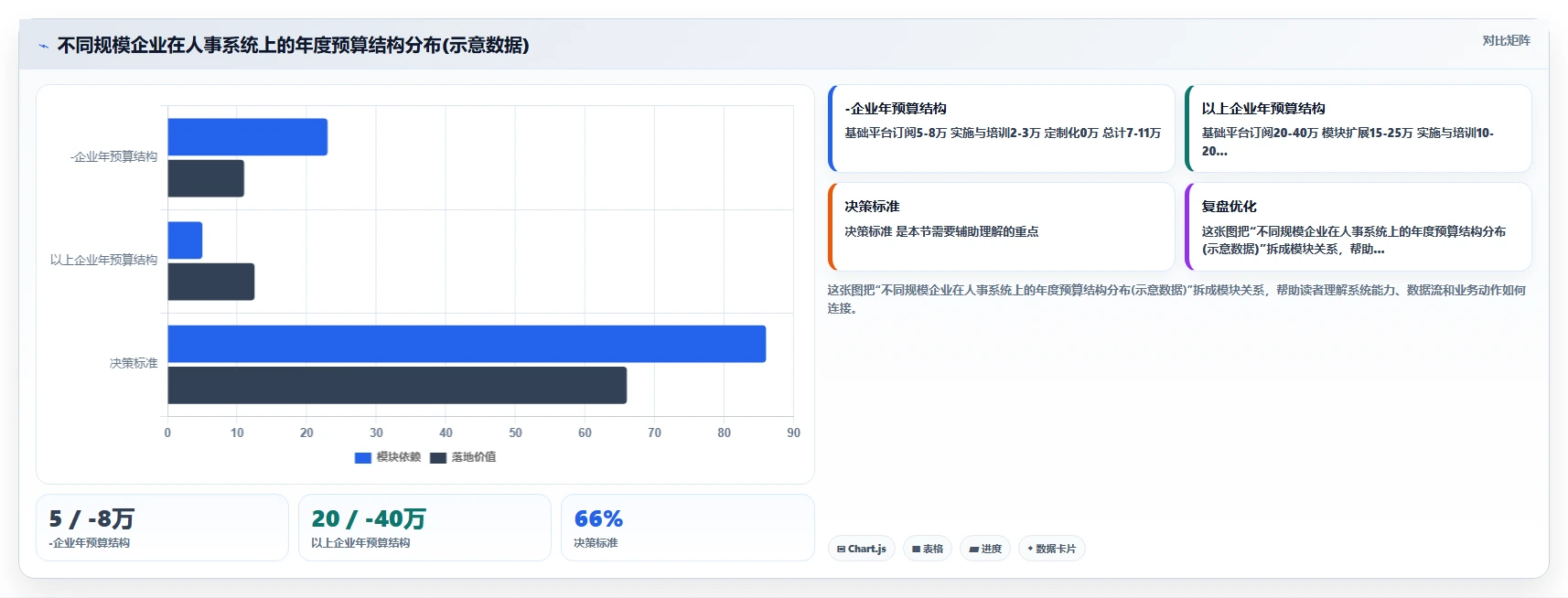Click the Chart.js tag chip

(862, 549)
